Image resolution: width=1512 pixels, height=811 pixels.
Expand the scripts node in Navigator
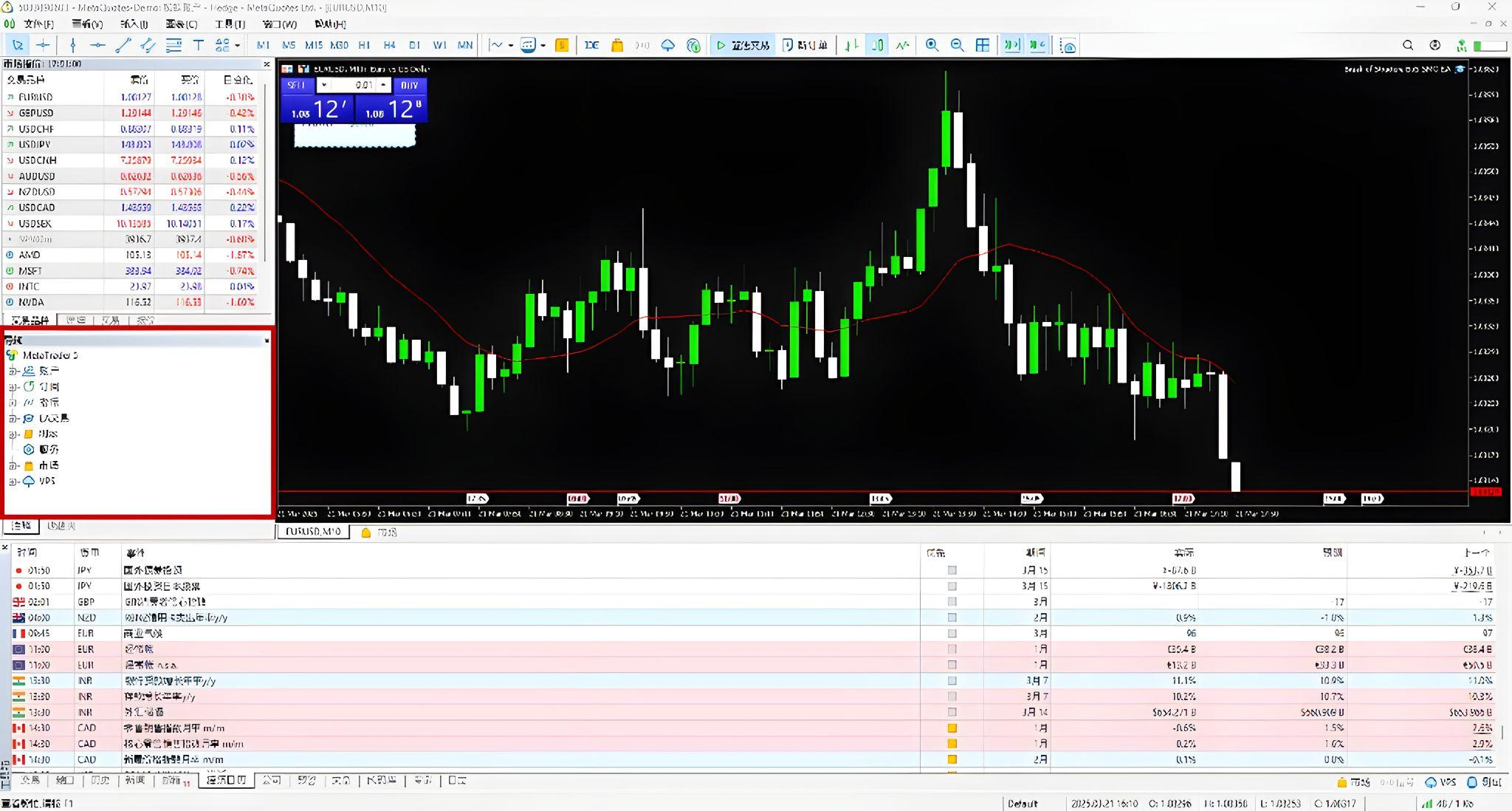pyautogui.click(x=13, y=434)
